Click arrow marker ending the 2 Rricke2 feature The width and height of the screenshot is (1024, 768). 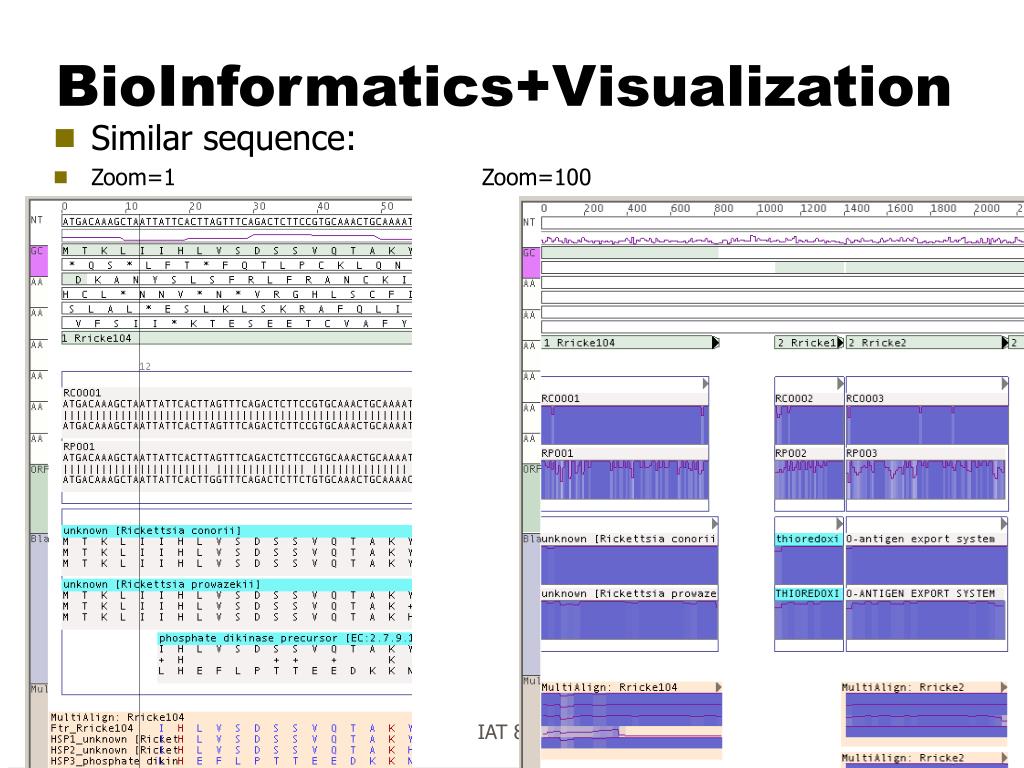(x=1005, y=343)
